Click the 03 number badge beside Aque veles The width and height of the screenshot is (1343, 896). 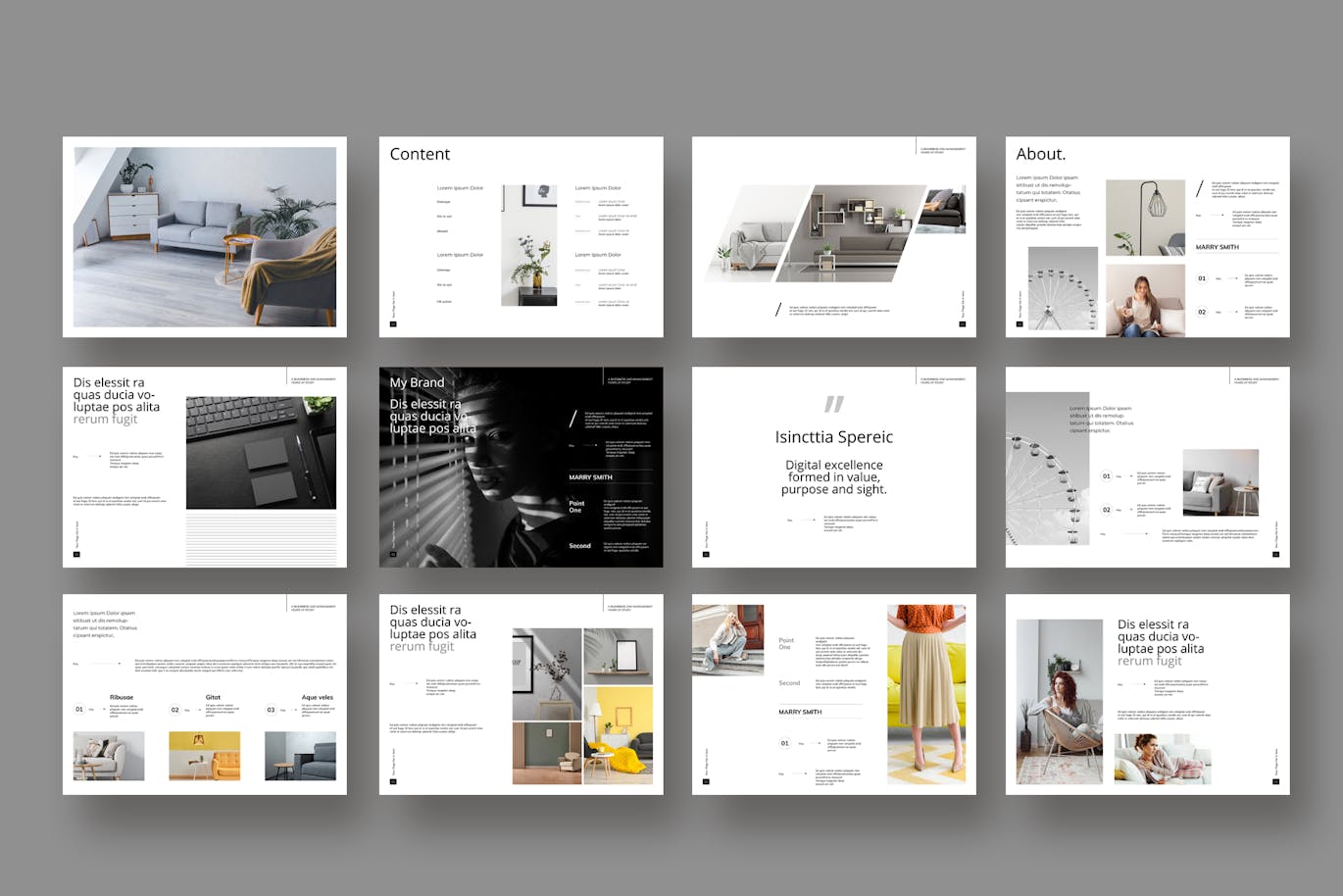click(x=272, y=710)
